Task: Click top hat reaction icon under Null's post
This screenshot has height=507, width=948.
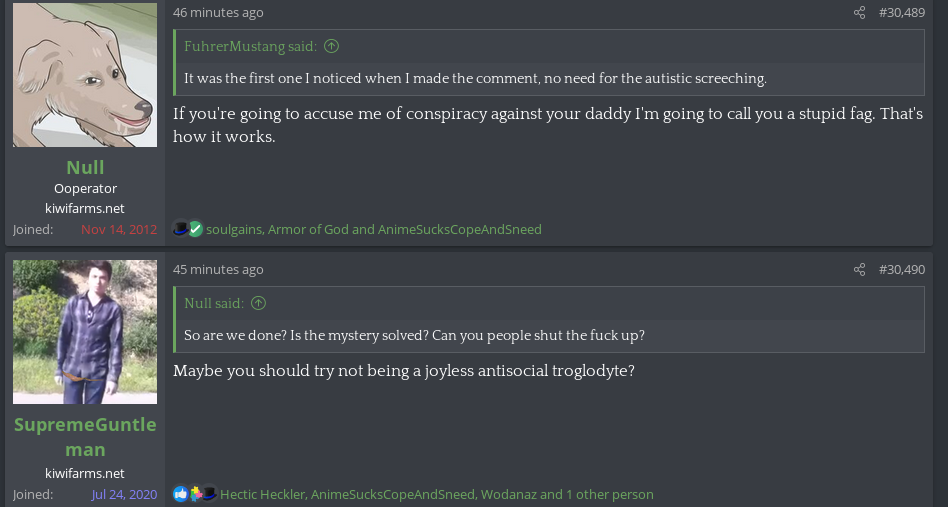Action: coord(180,229)
